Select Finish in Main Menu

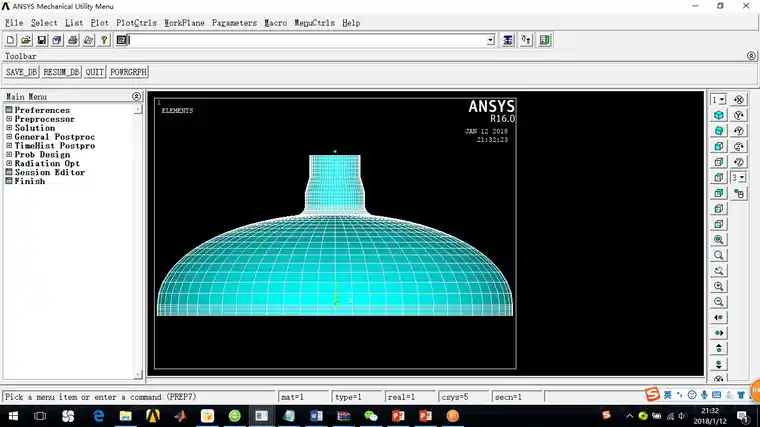30,181
